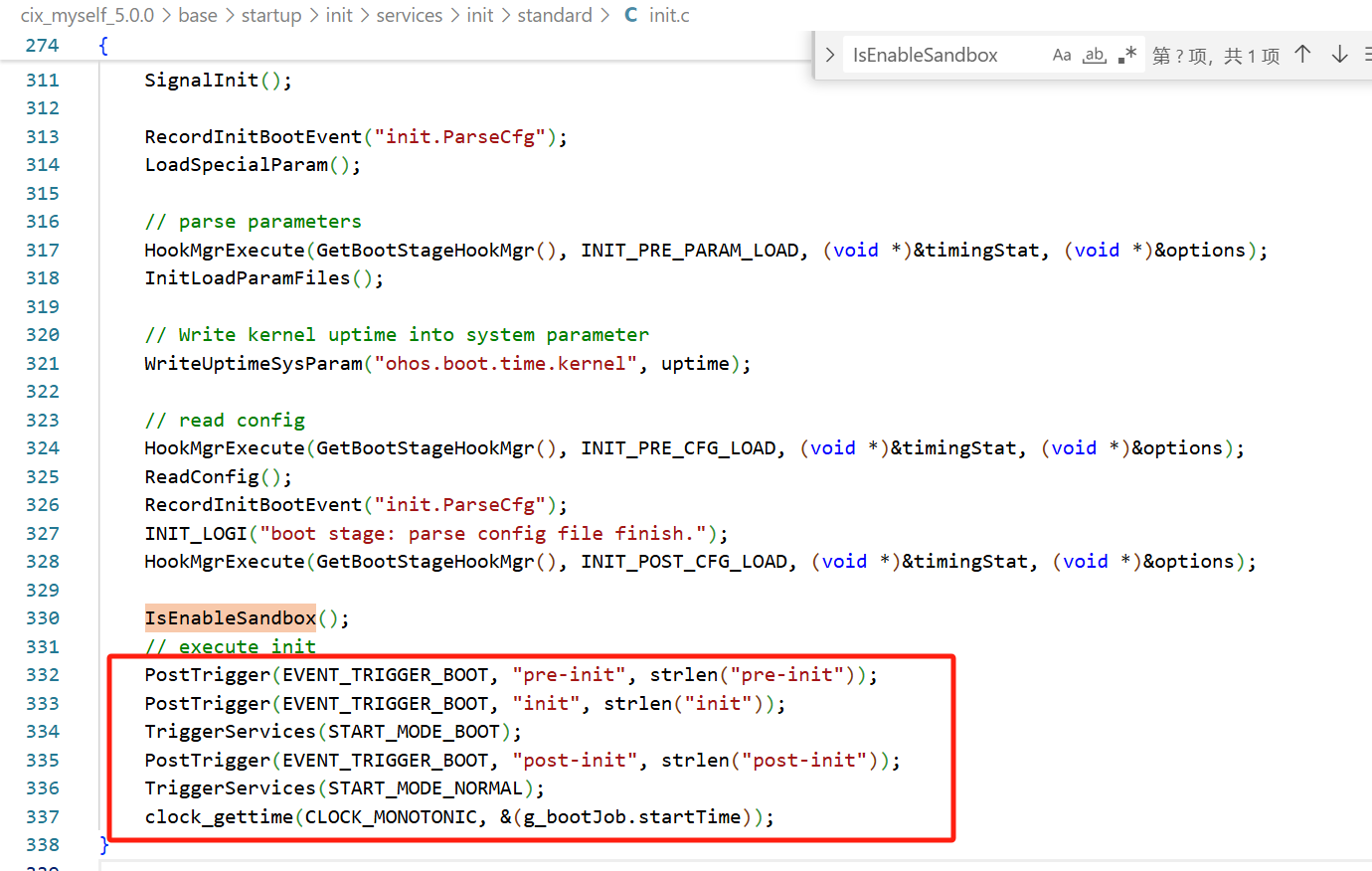Go to next match arrow

[1339, 55]
